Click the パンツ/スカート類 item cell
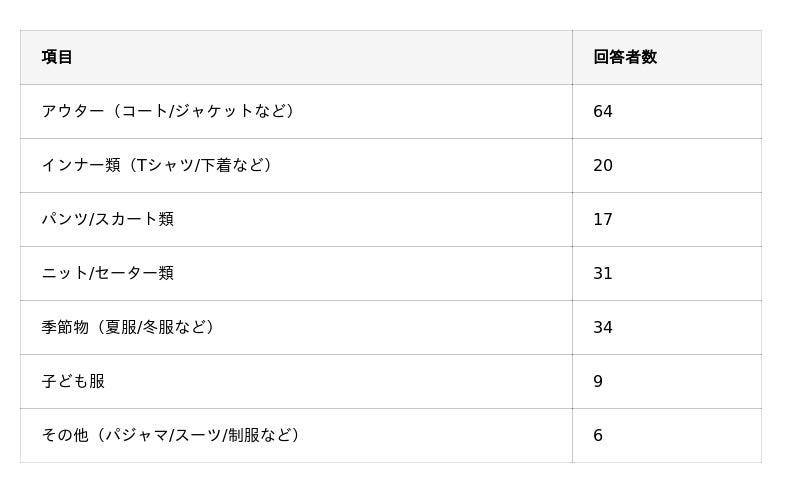Screen dimensions: 800x493 [x=107, y=219]
